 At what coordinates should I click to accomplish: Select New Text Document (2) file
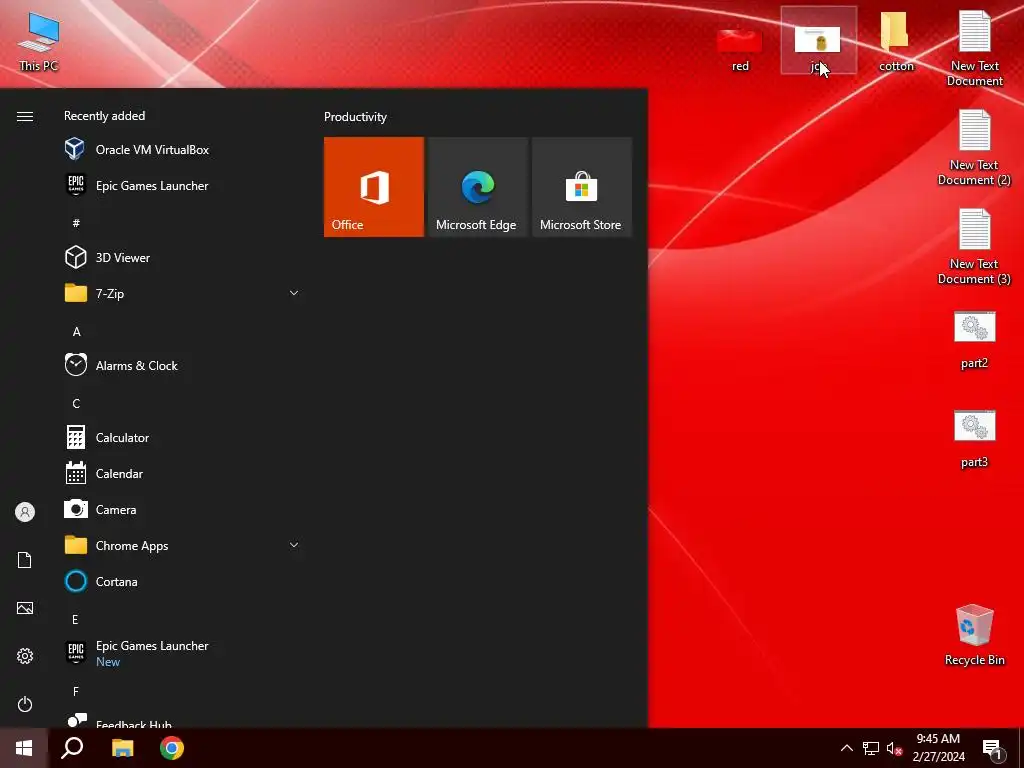click(x=974, y=148)
